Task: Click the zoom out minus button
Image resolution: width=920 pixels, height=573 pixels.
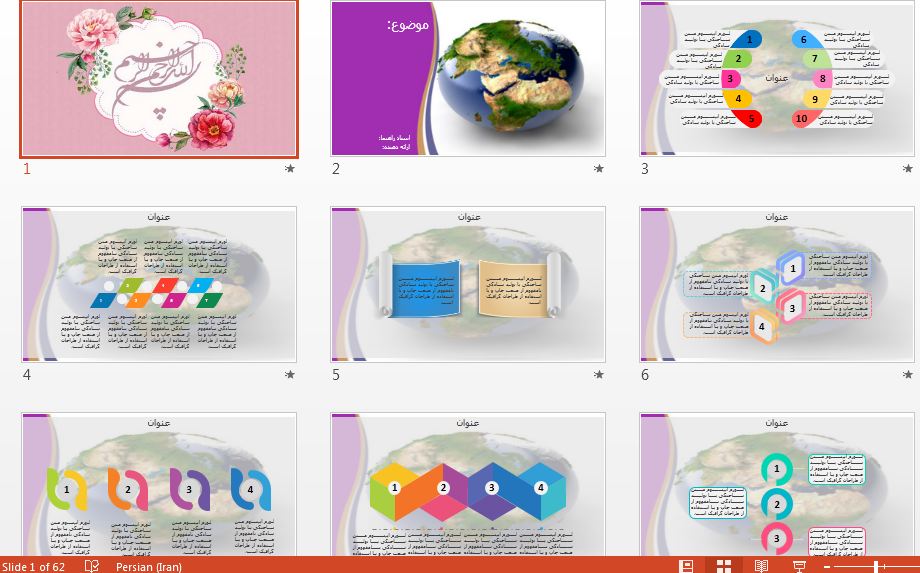Action: [829, 567]
